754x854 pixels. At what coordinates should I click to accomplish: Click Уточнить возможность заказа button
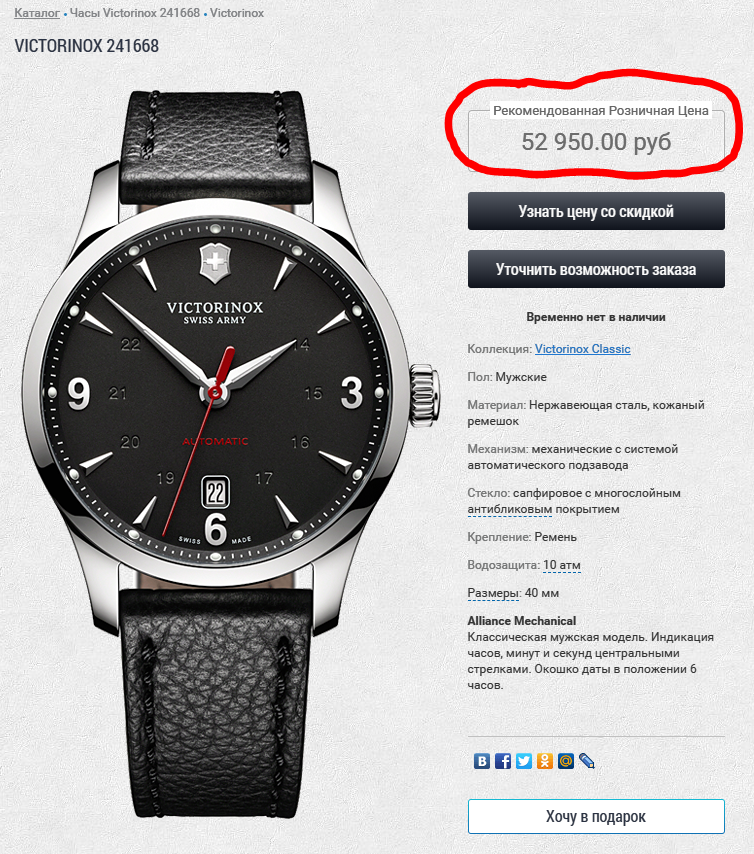tap(596, 269)
